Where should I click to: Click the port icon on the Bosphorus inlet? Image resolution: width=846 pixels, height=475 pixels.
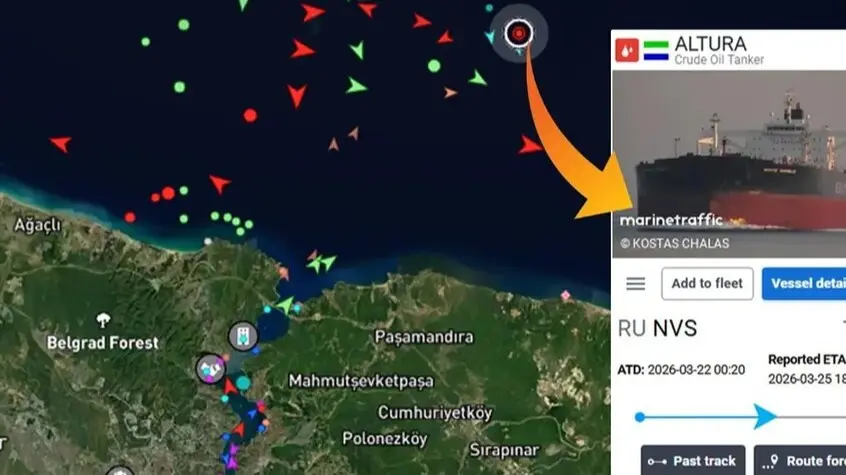(243, 336)
